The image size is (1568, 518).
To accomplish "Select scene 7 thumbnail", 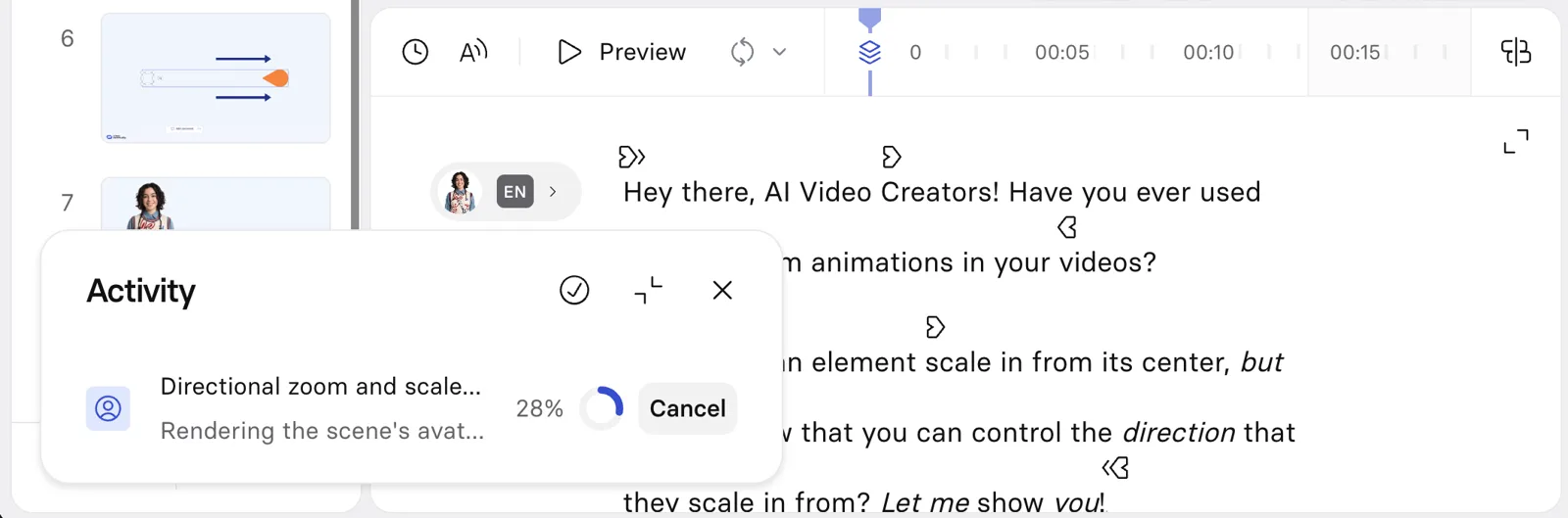I will point(216,204).
